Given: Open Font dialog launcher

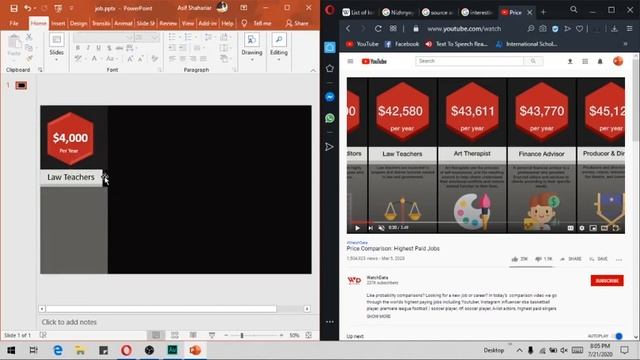Looking at the screenshot, I should [x=160, y=70].
